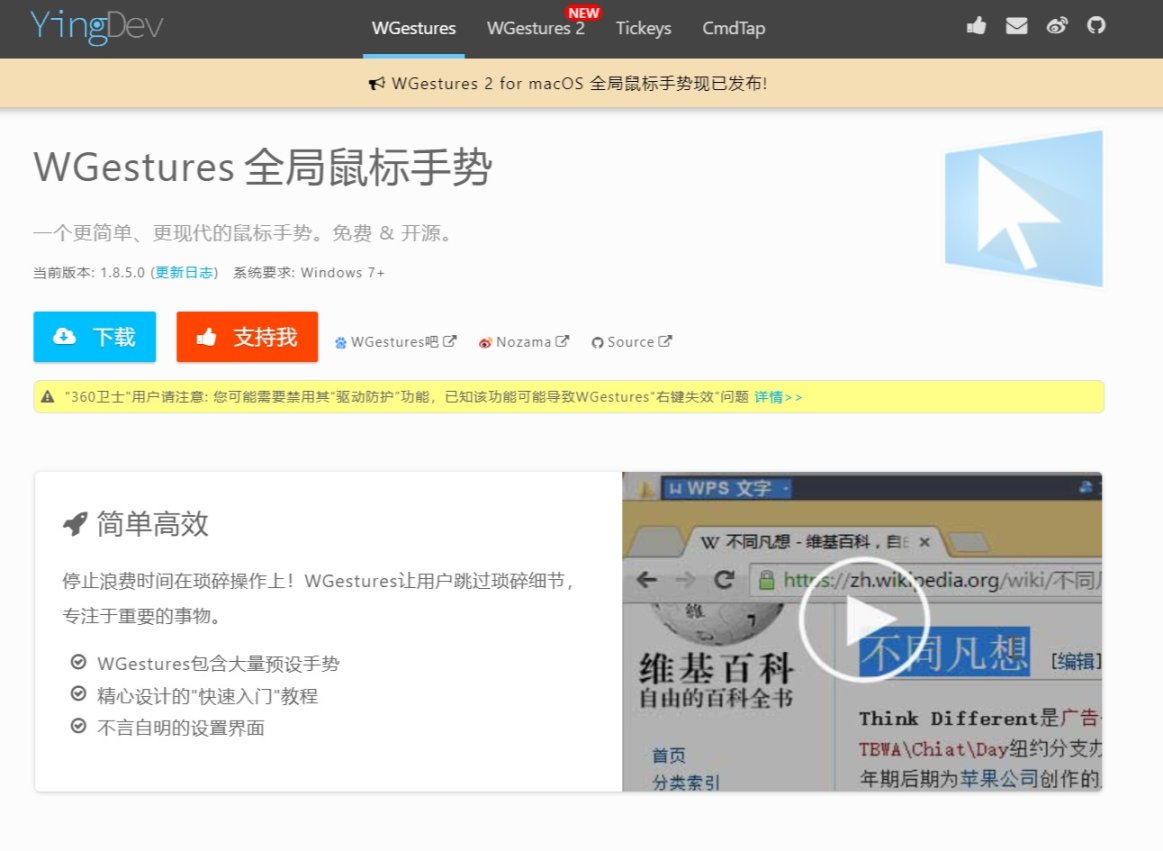Open the Nozama Weibo link

(x=524, y=342)
